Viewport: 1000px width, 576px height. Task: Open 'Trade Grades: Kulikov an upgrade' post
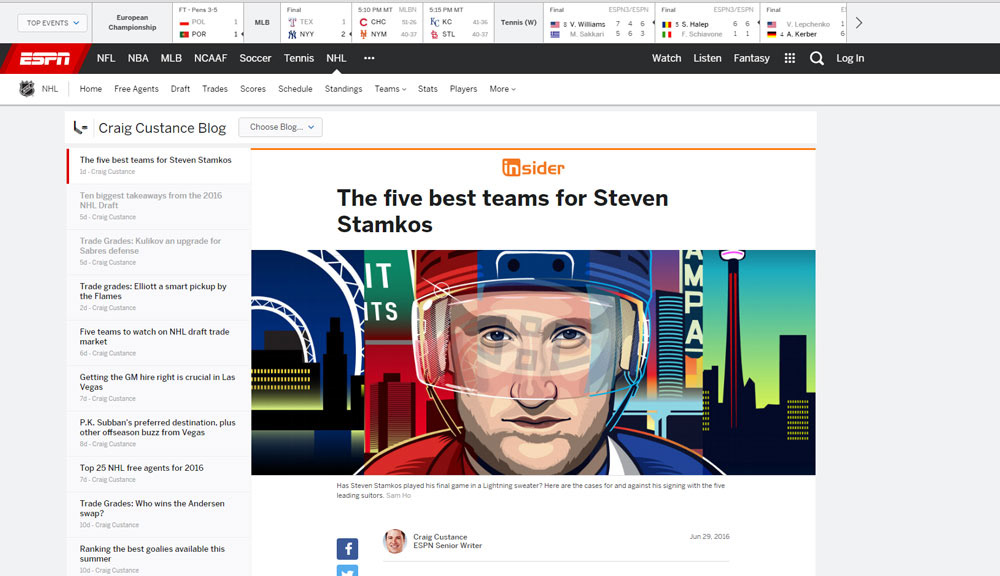click(159, 252)
